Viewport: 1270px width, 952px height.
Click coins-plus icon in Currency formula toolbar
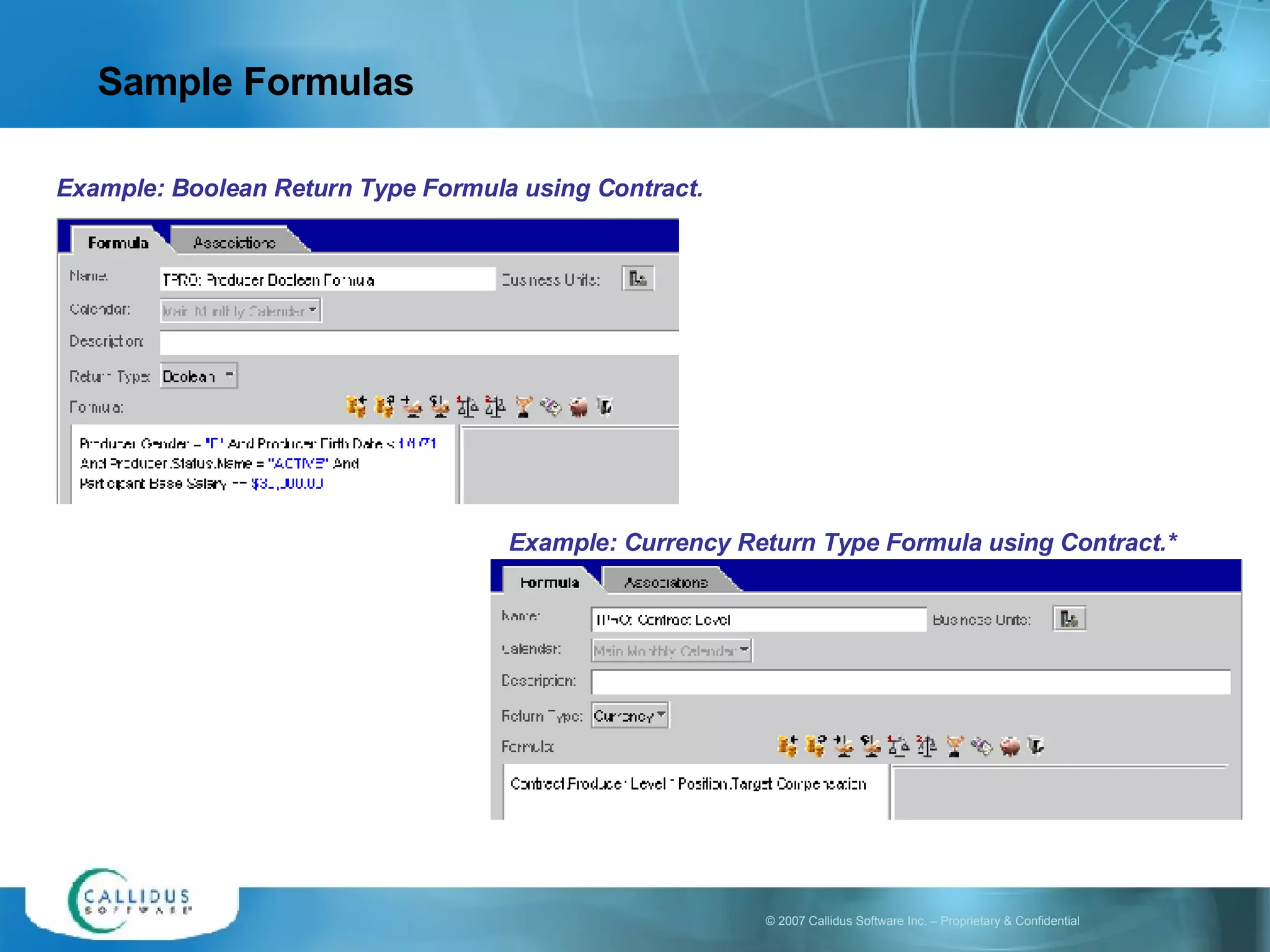[x=788, y=746]
